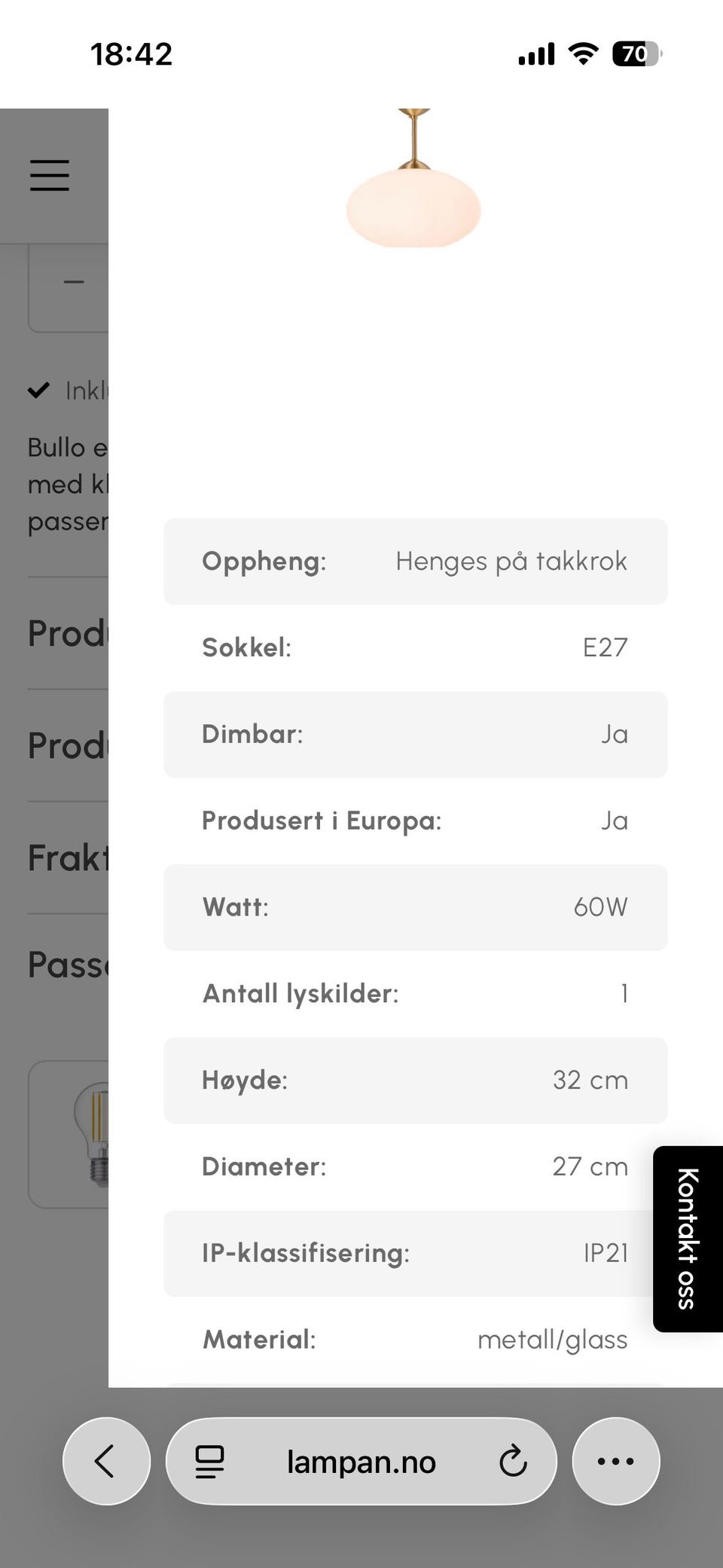Tap the Wi-Fi status icon
This screenshot has width=723, height=1568.
(583, 54)
